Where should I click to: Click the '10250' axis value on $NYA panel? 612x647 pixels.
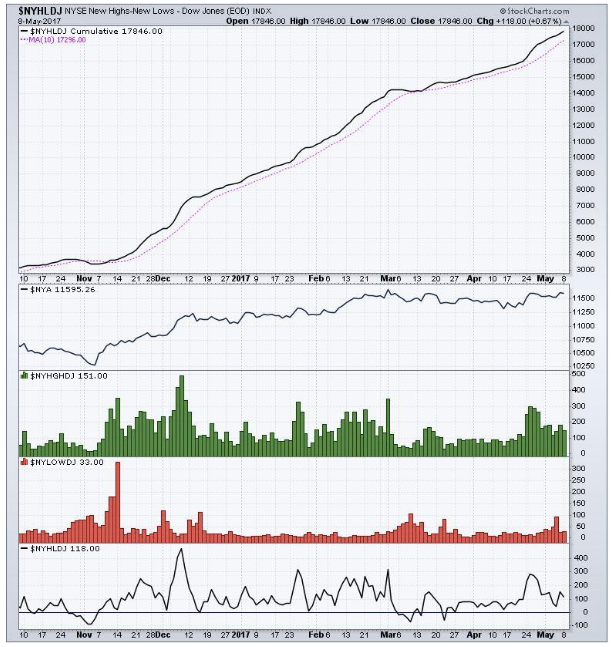pyautogui.click(x=583, y=366)
